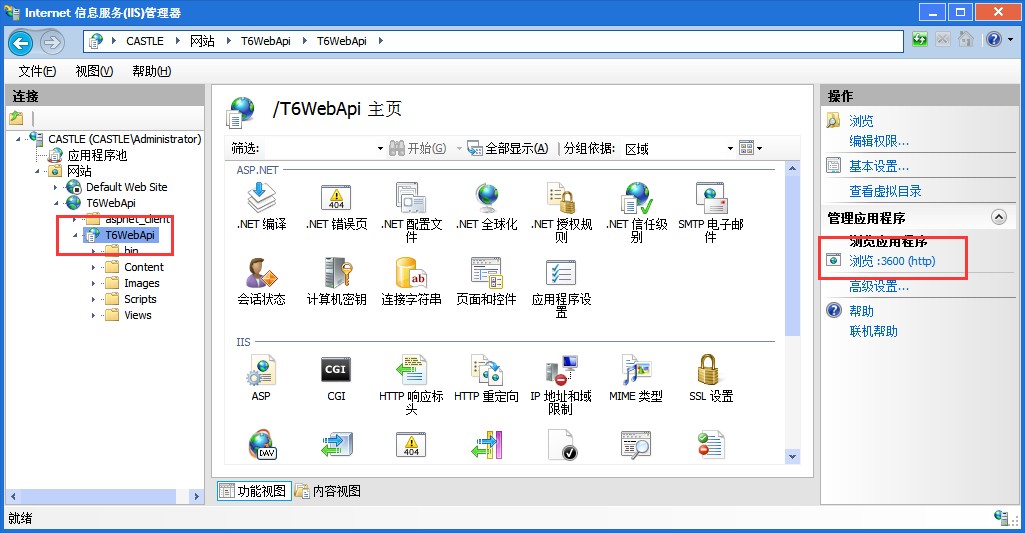Collapse the CASTLE server tree node

tap(18, 139)
